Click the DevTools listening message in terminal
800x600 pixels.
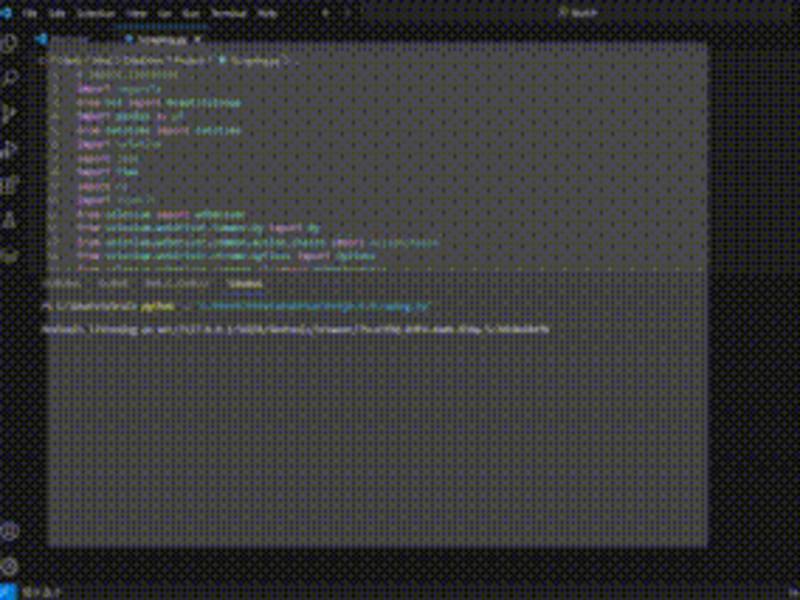pyautogui.click(x=295, y=329)
